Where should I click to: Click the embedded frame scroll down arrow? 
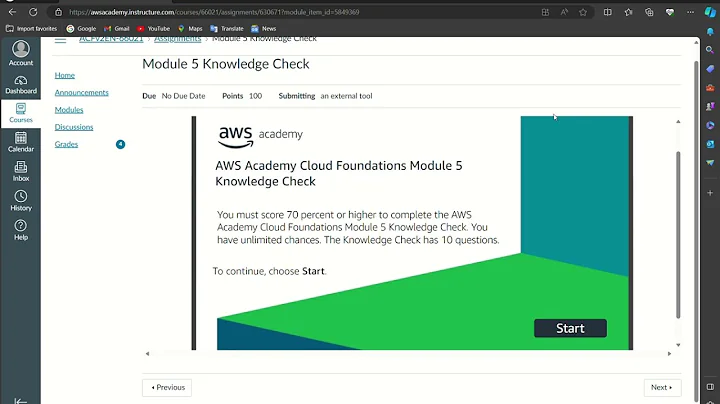point(678,345)
